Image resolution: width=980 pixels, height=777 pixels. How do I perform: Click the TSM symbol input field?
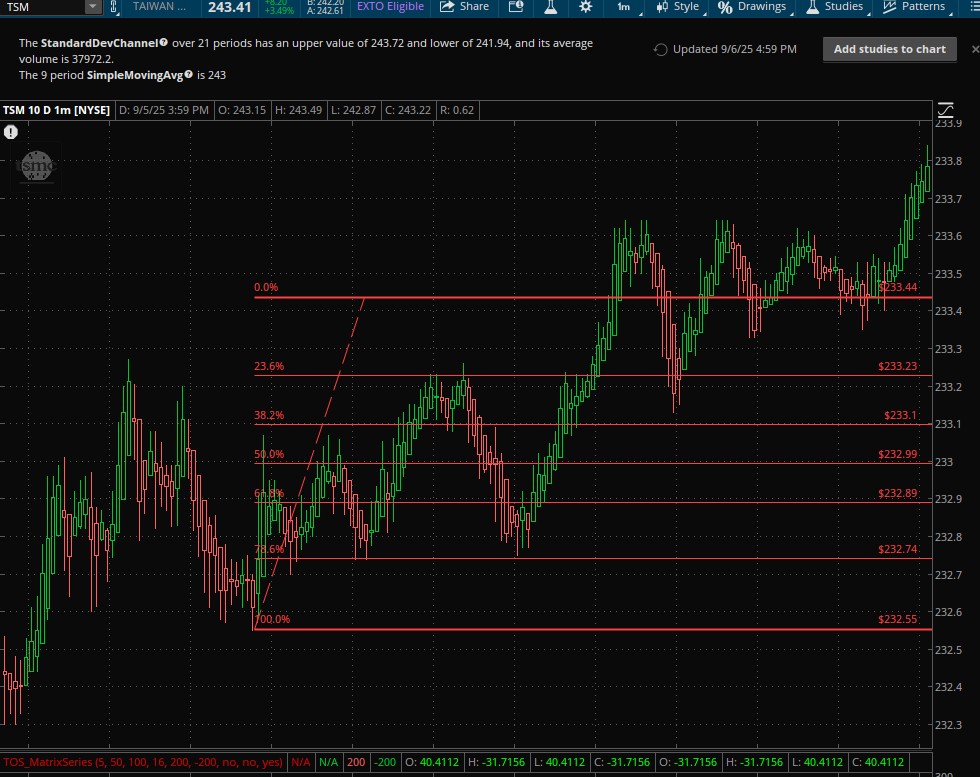pyautogui.click(x=42, y=7)
